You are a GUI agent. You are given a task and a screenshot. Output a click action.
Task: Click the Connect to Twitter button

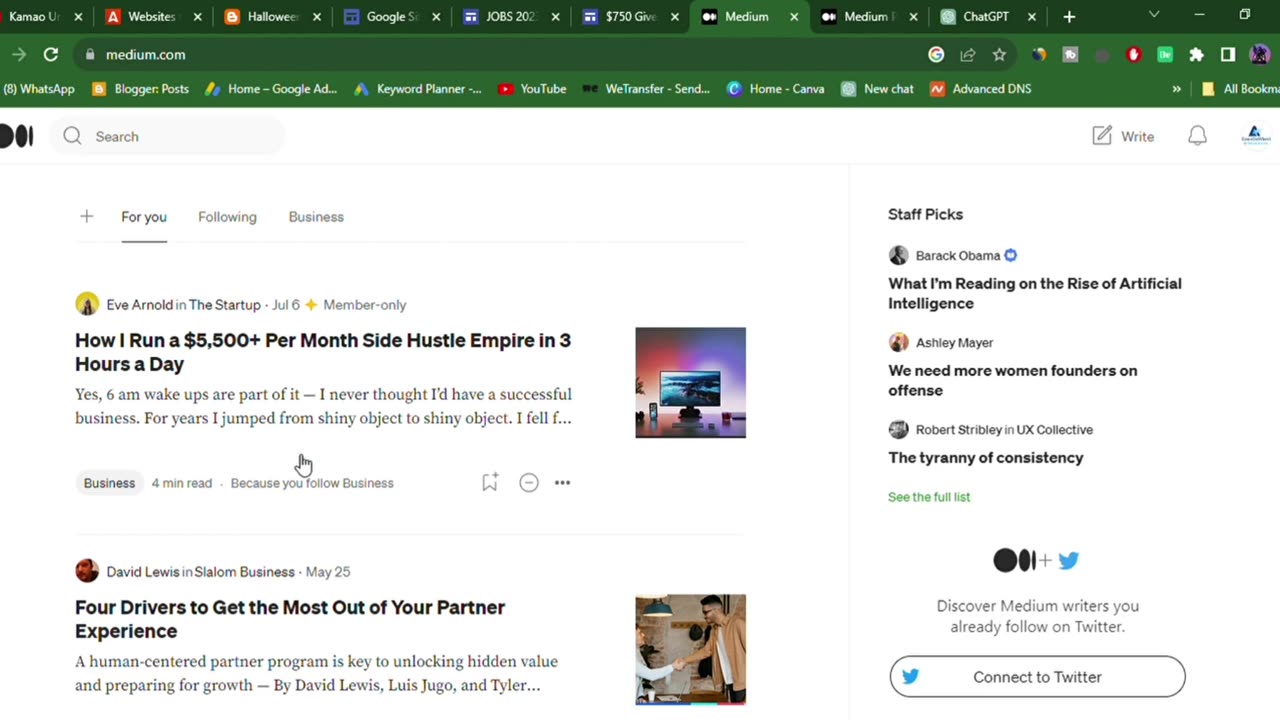(1037, 677)
